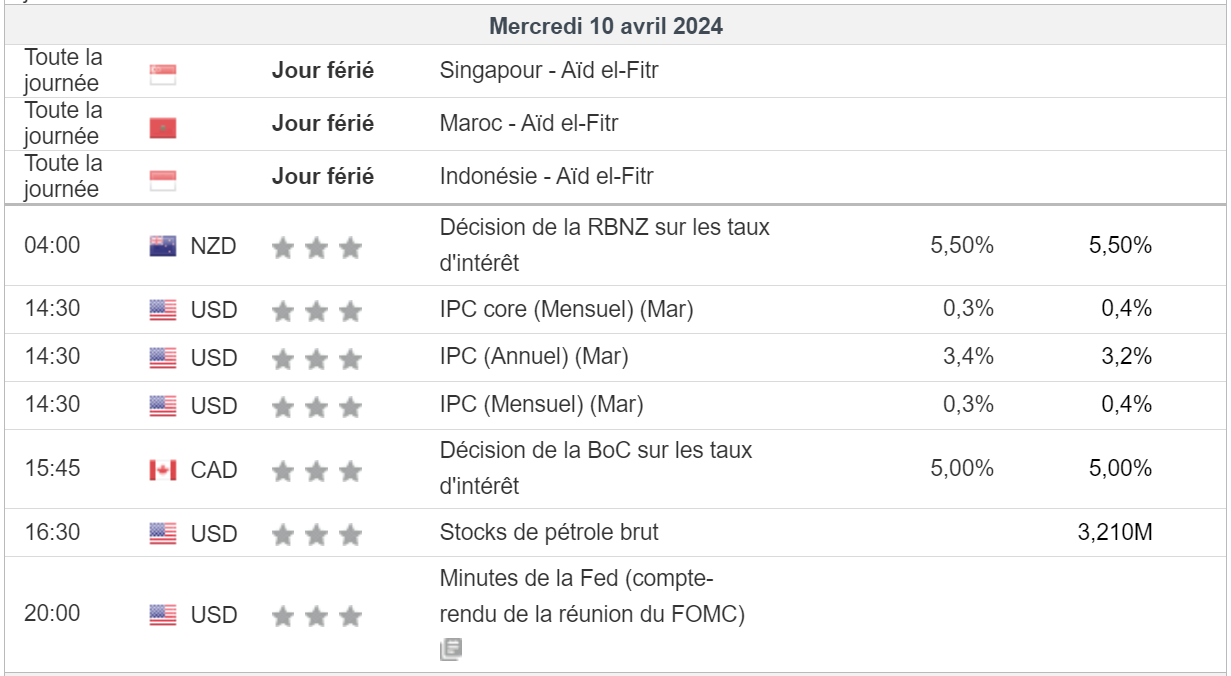The image size is (1231, 676).
Task: Click importance stars for the BoC decision
Action: pyautogui.click(x=316, y=470)
